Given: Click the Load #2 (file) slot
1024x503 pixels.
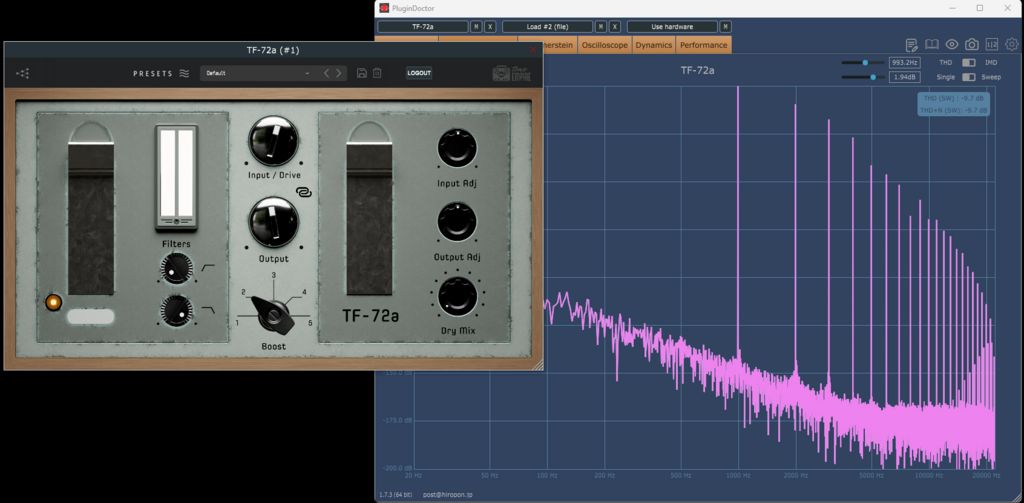Looking at the screenshot, I should (547, 27).
